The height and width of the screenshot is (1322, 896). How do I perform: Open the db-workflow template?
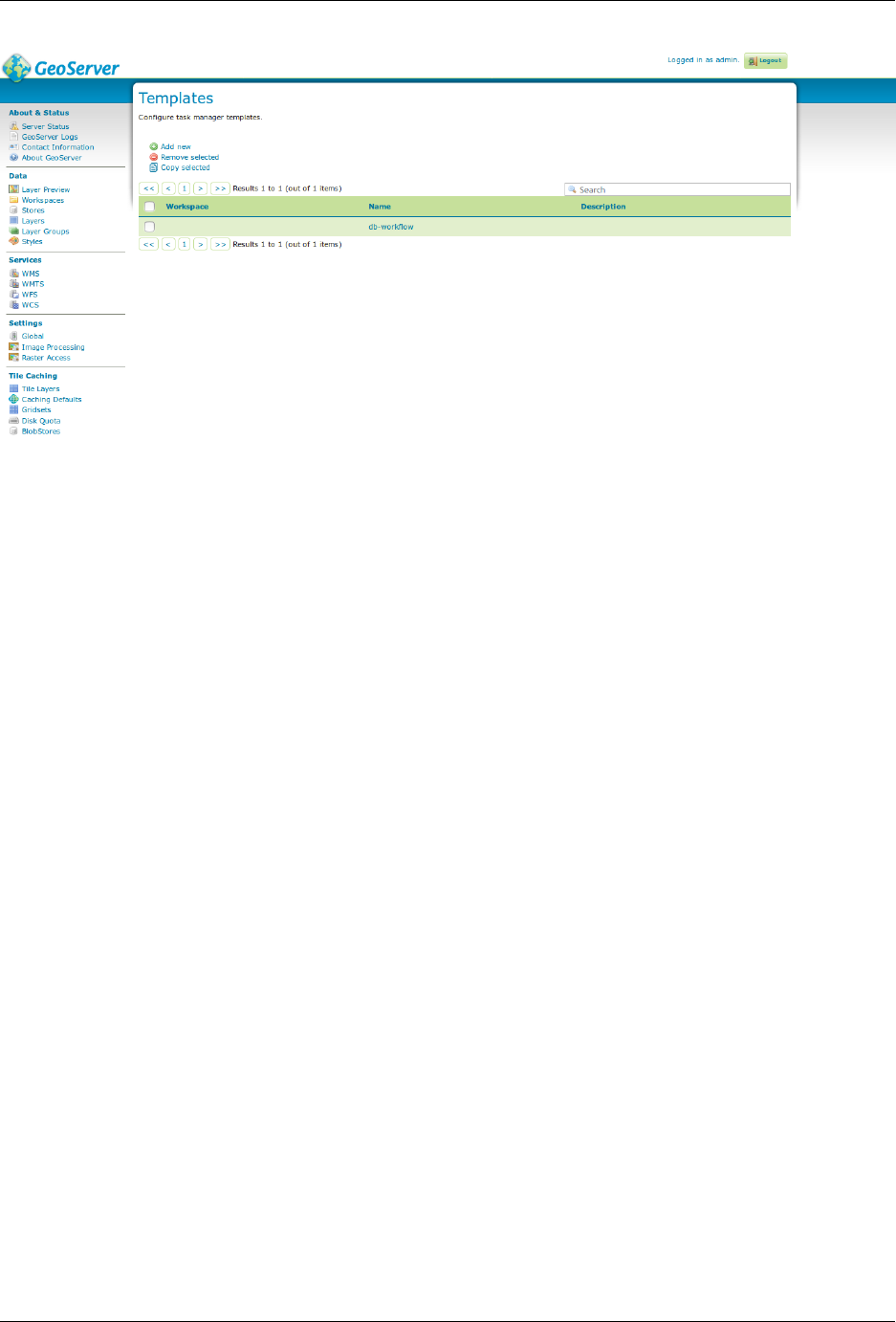(x=391, y=227)
